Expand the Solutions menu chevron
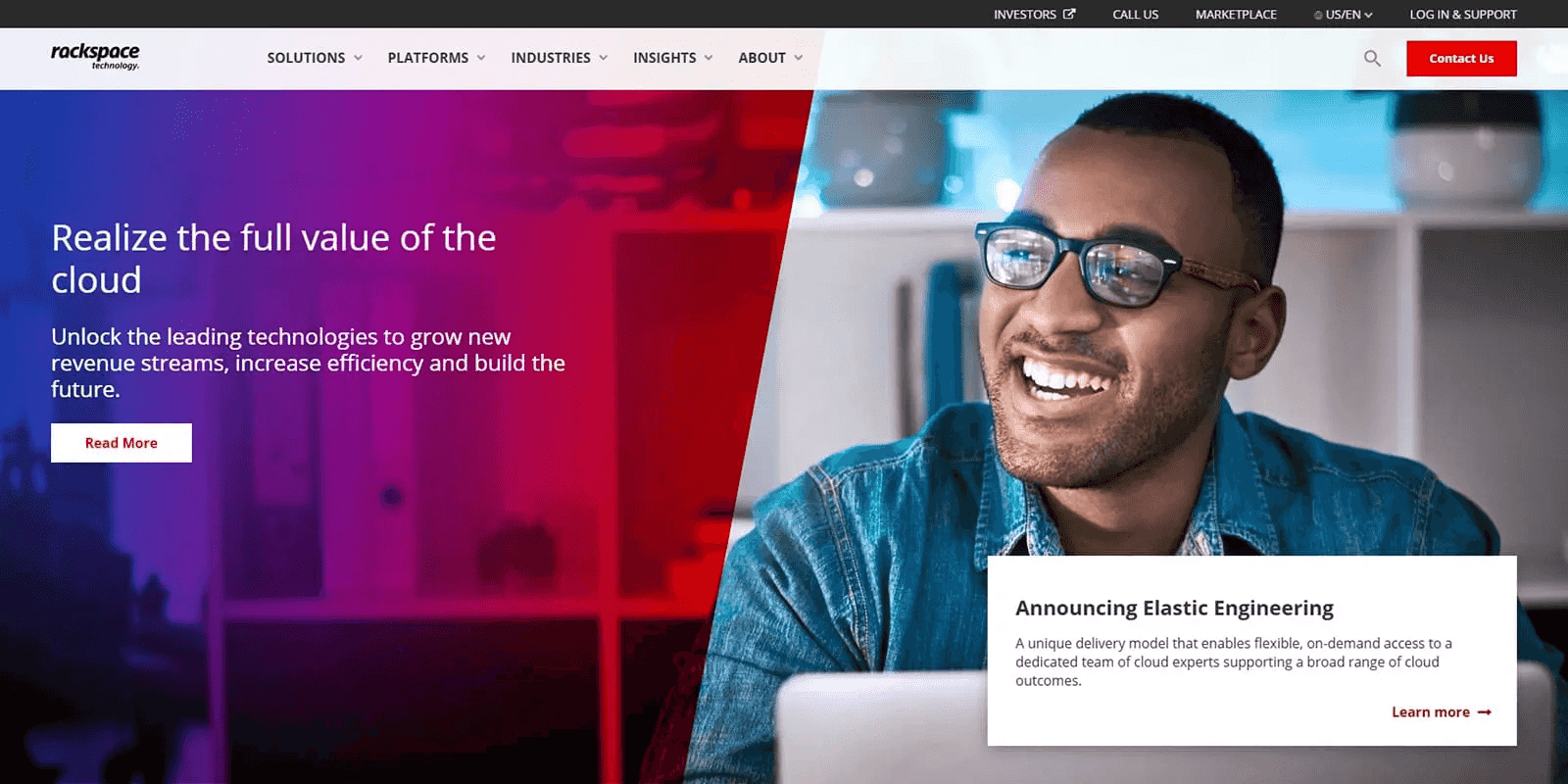This screenshot has height=784, width=1568. [x=358, y=58]
